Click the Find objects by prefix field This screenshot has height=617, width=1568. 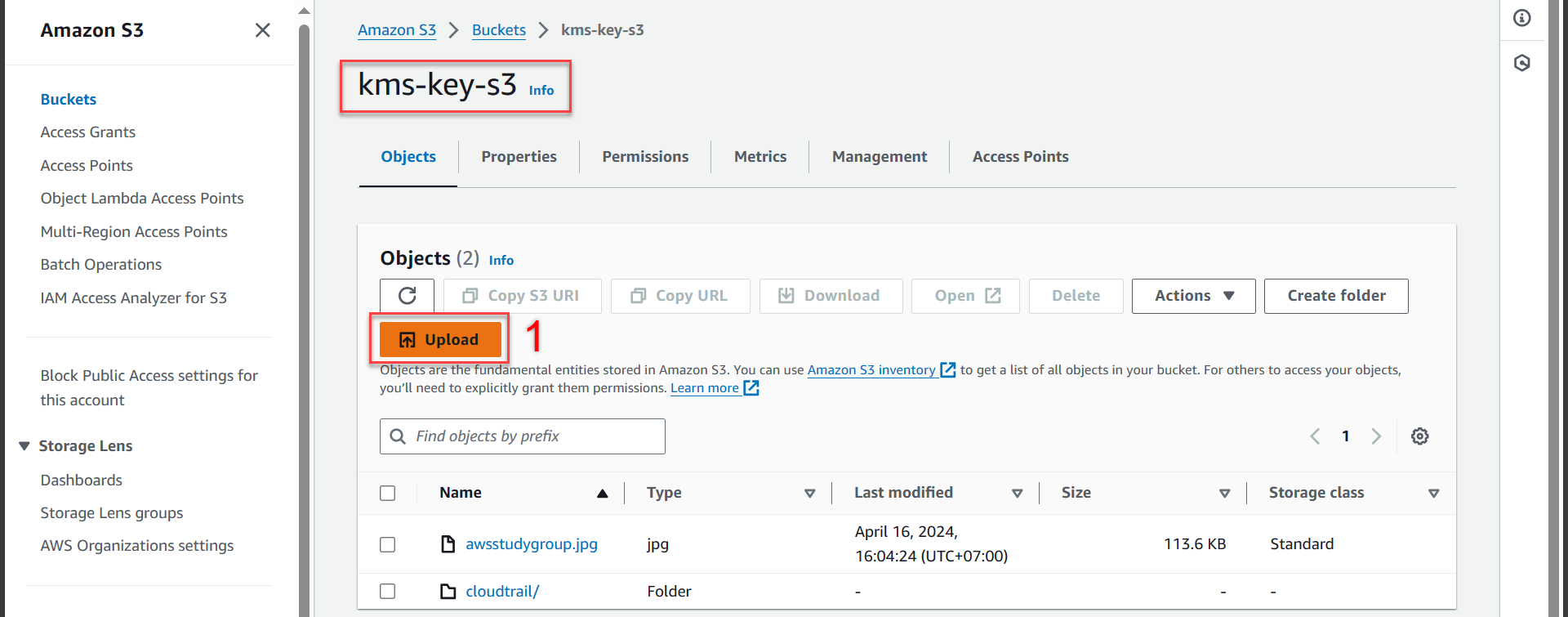click(523, 436)
